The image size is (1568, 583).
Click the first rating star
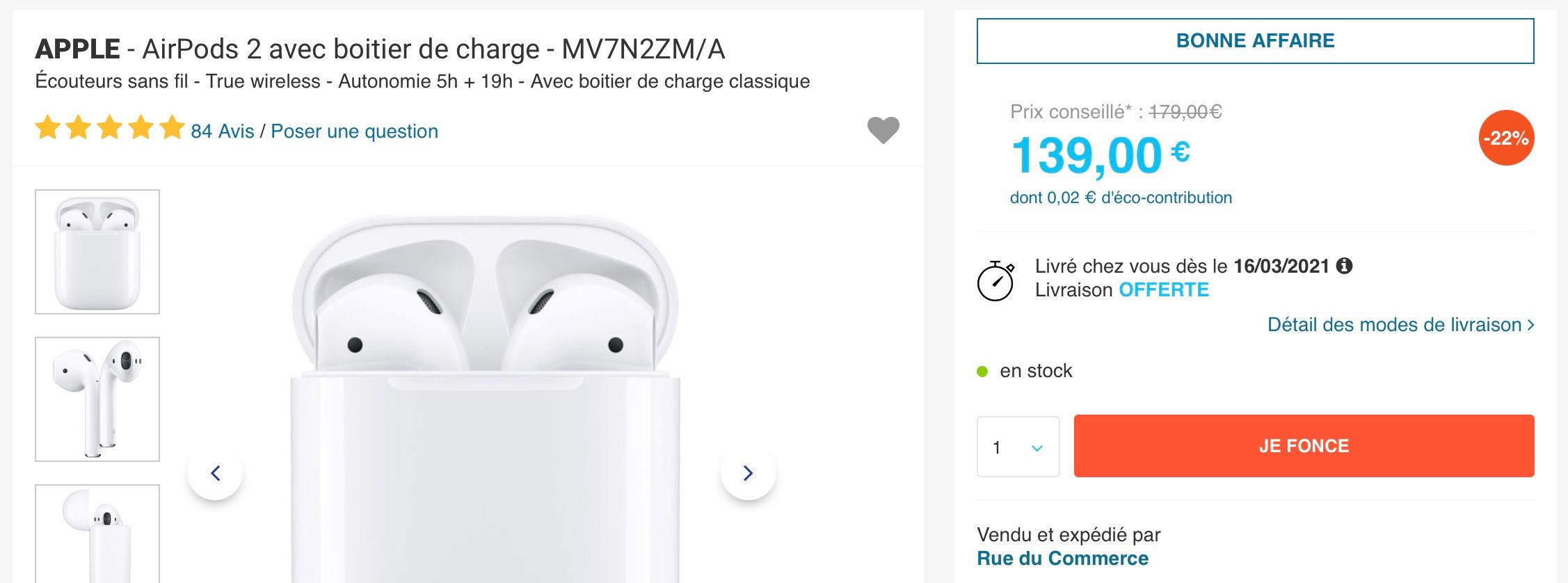click(49, 128)
